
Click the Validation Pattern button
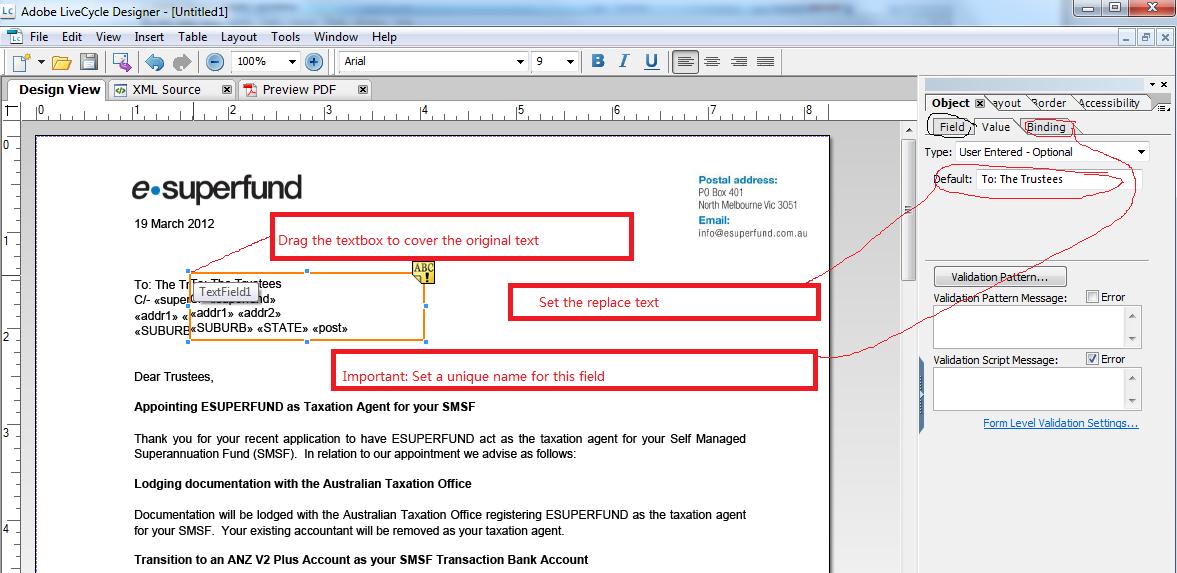[999, 277]
